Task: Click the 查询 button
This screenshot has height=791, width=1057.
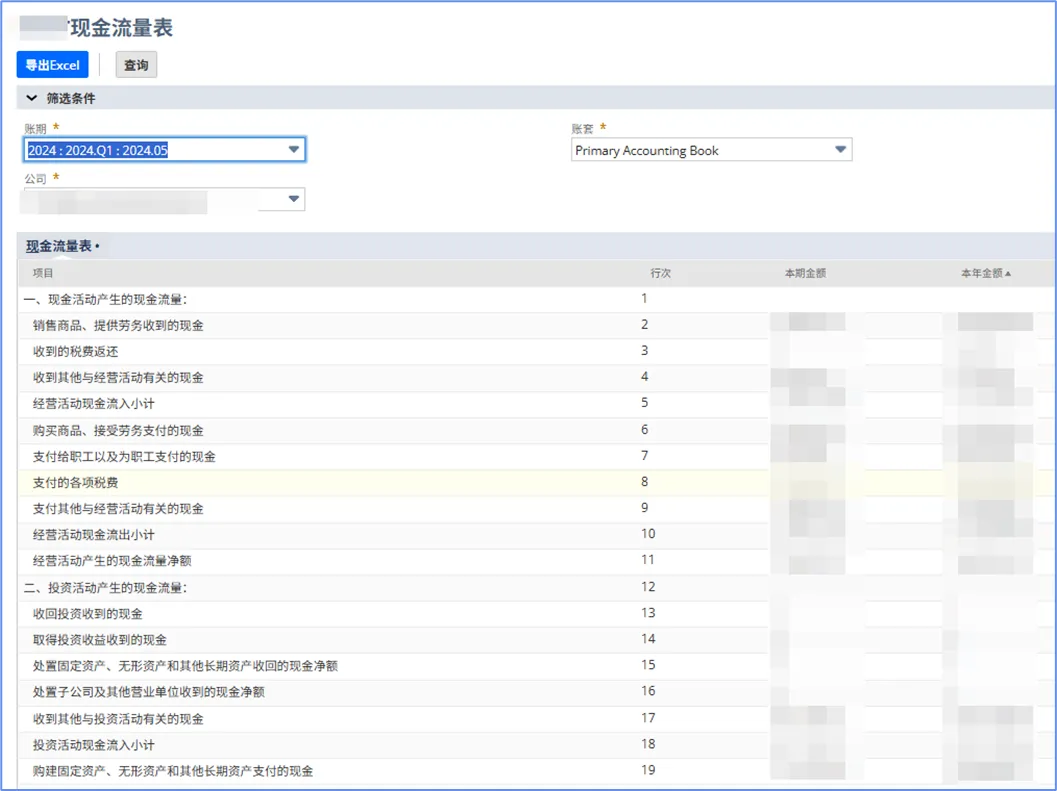Action: [136, 65]
